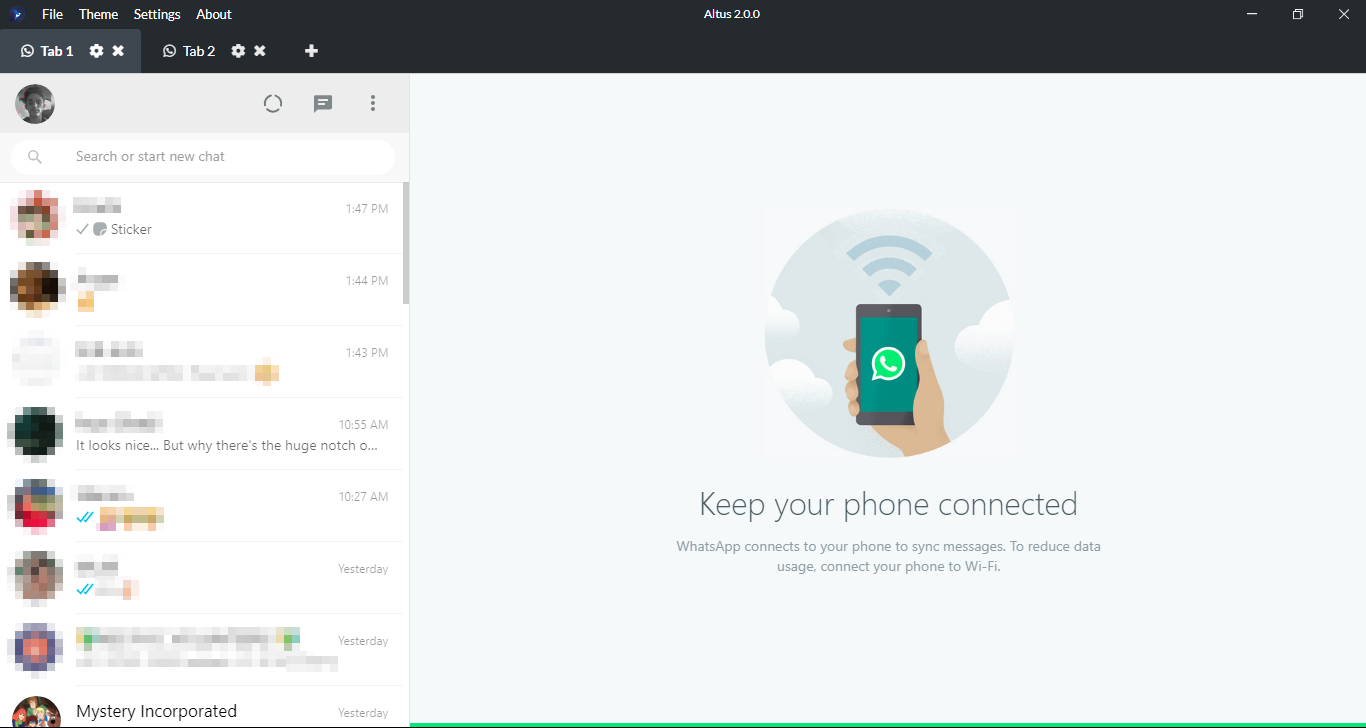Screen dimensions: 1366x728
Task: Open the Status circle icon
Action: 273,103
